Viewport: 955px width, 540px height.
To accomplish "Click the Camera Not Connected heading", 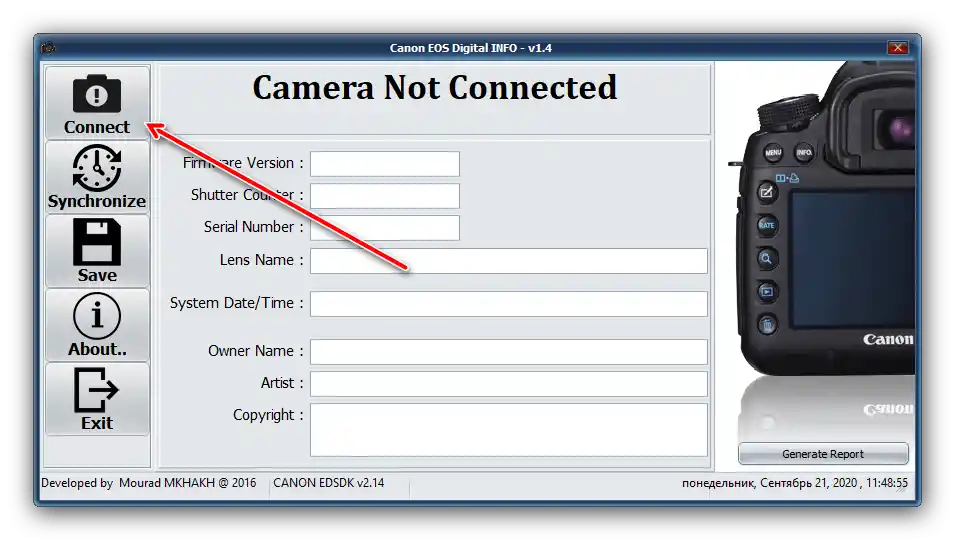I will (x=435, y=88).
